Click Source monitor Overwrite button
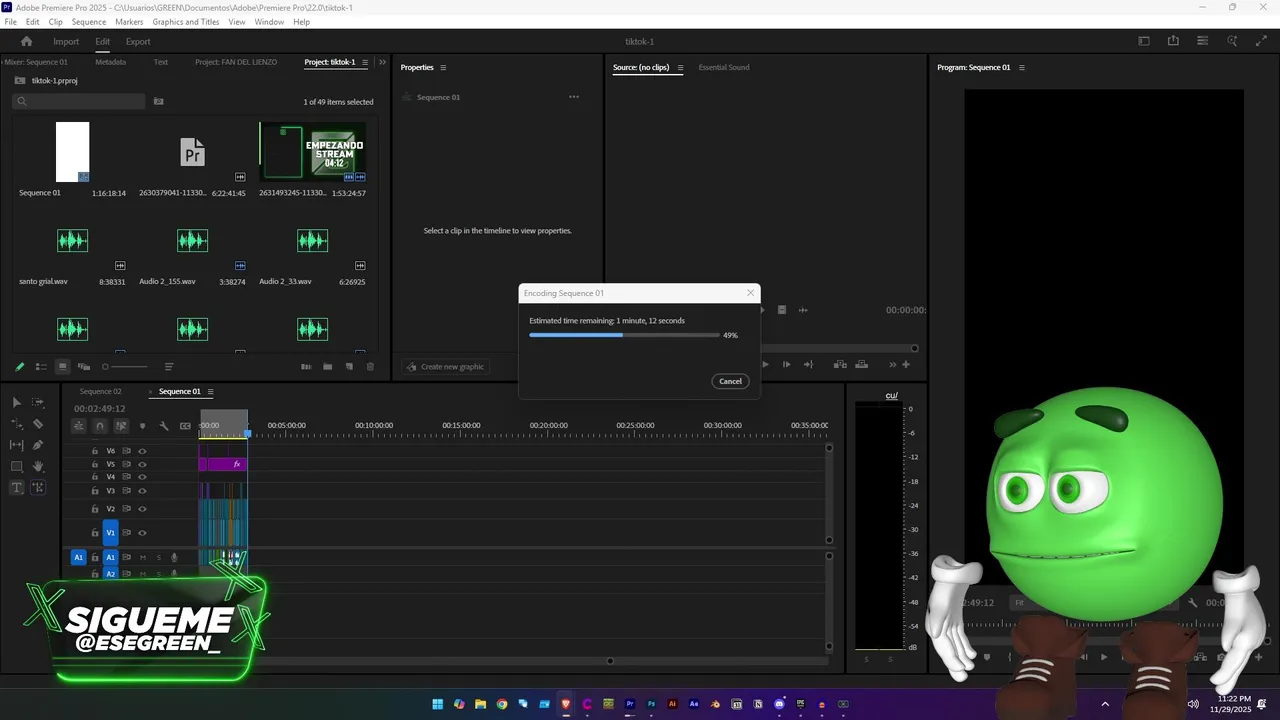Image resolution: width=1280 pixels, height=720 pixels. pyautogui.click(x=862, y=365)
